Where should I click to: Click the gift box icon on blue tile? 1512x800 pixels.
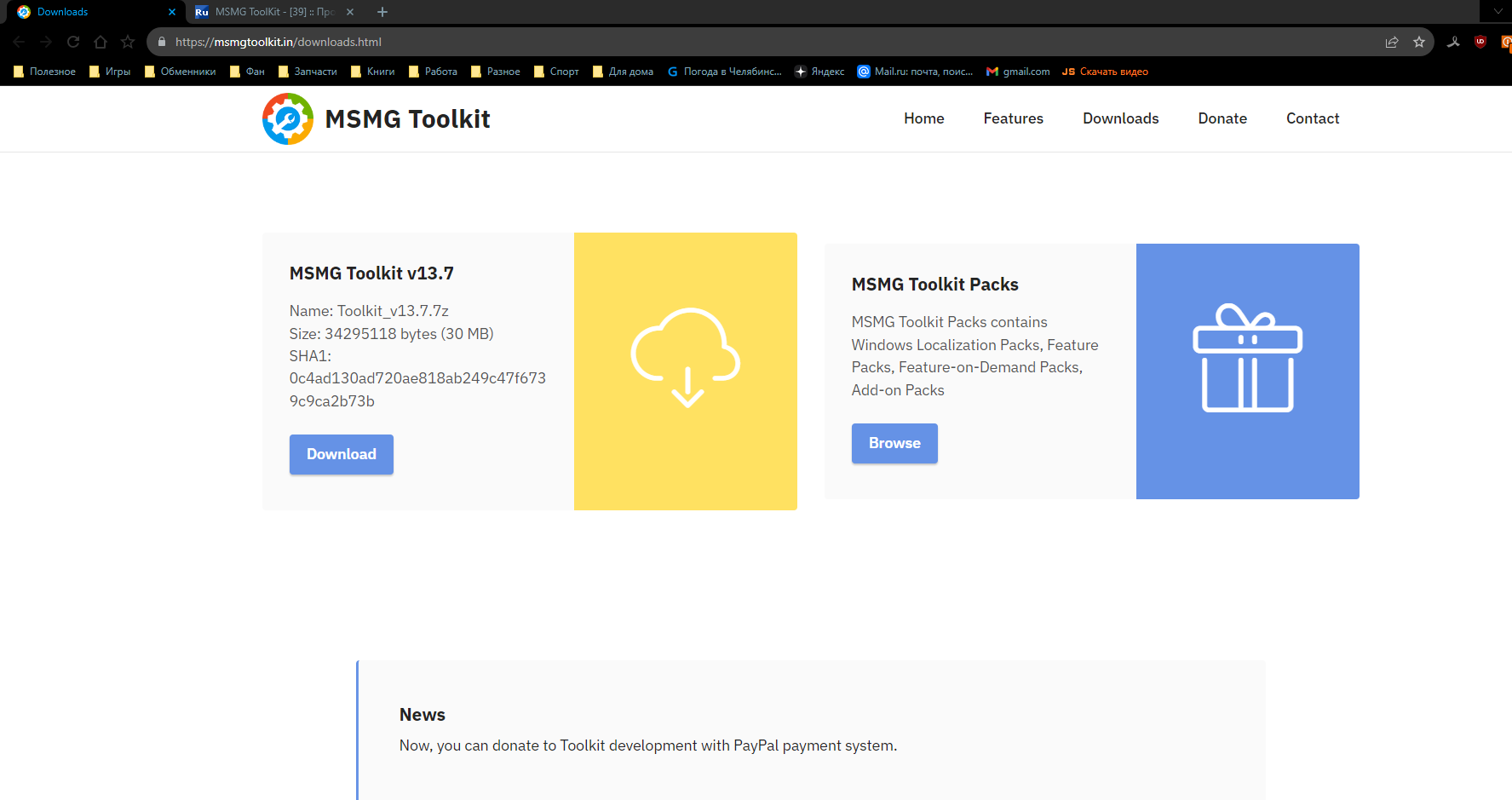point(1248,359)
